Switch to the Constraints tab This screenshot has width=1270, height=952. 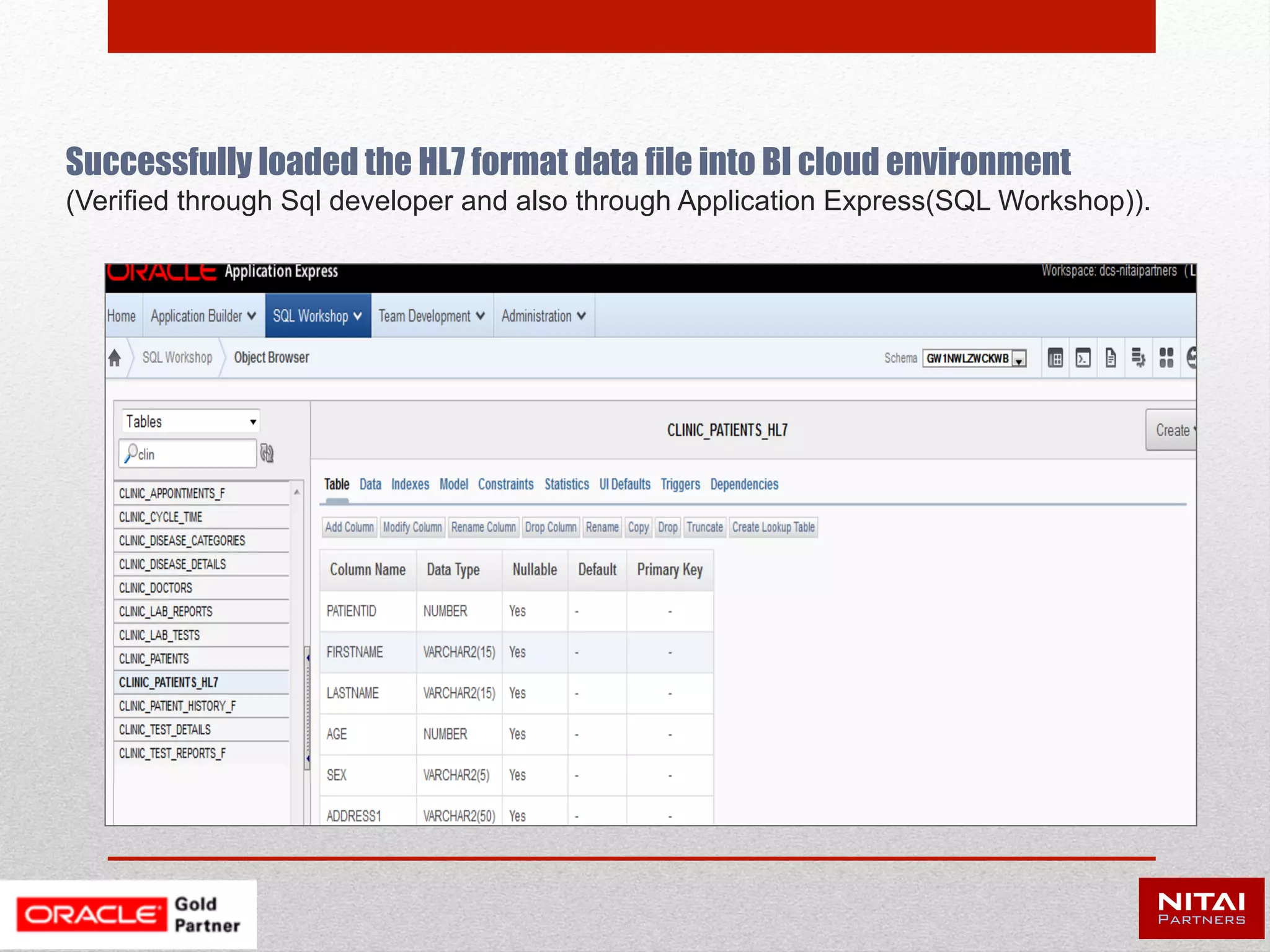click(x=505, y=484)
